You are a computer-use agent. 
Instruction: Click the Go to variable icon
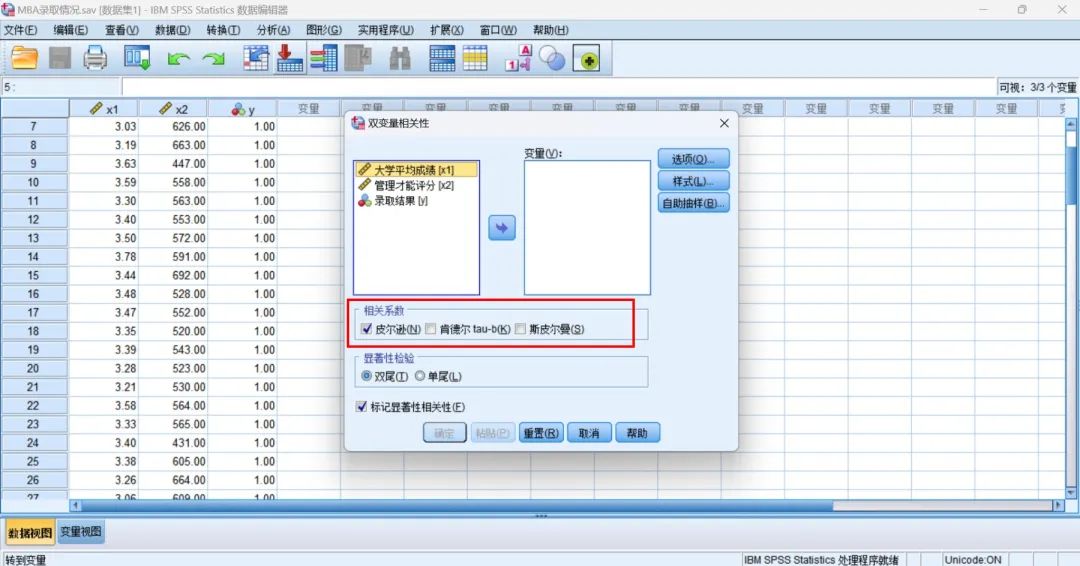point(290,58)
